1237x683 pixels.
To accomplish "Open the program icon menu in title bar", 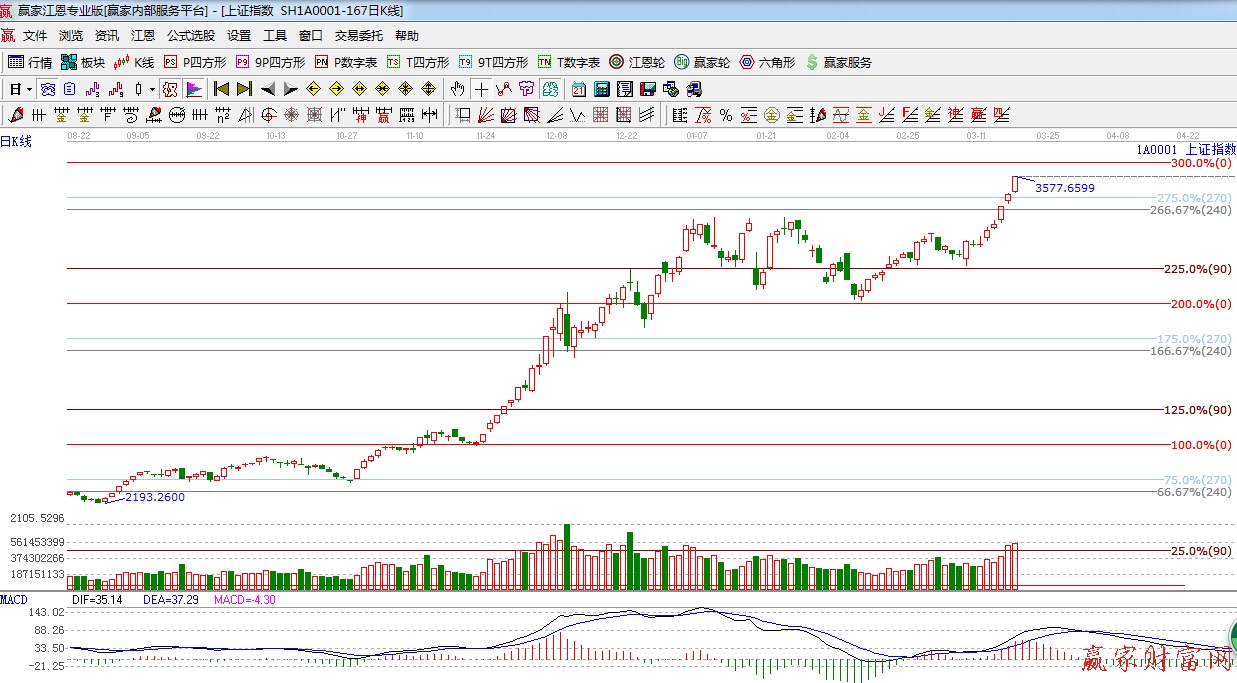I will (8, 11).
